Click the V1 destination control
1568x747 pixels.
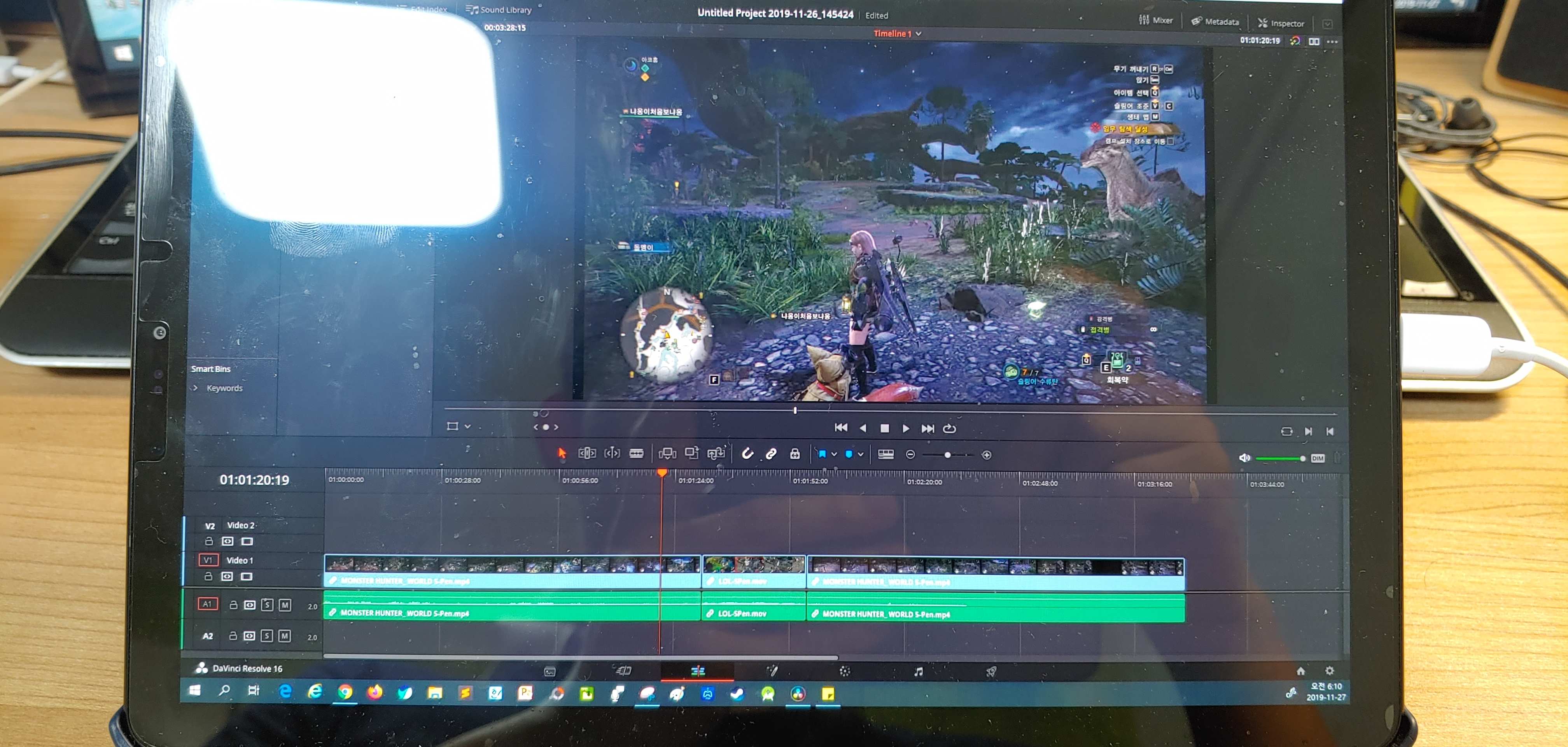[208, 559]
